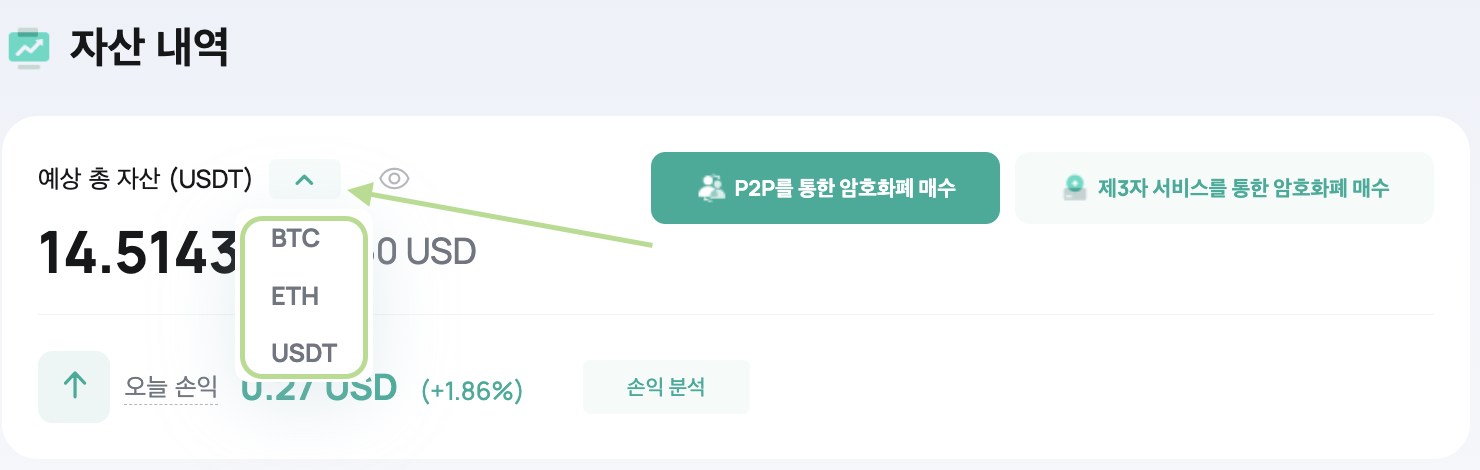Click the people icon in the P2P button
This screenshot has height=470, width=1480.
pos(712,188)
